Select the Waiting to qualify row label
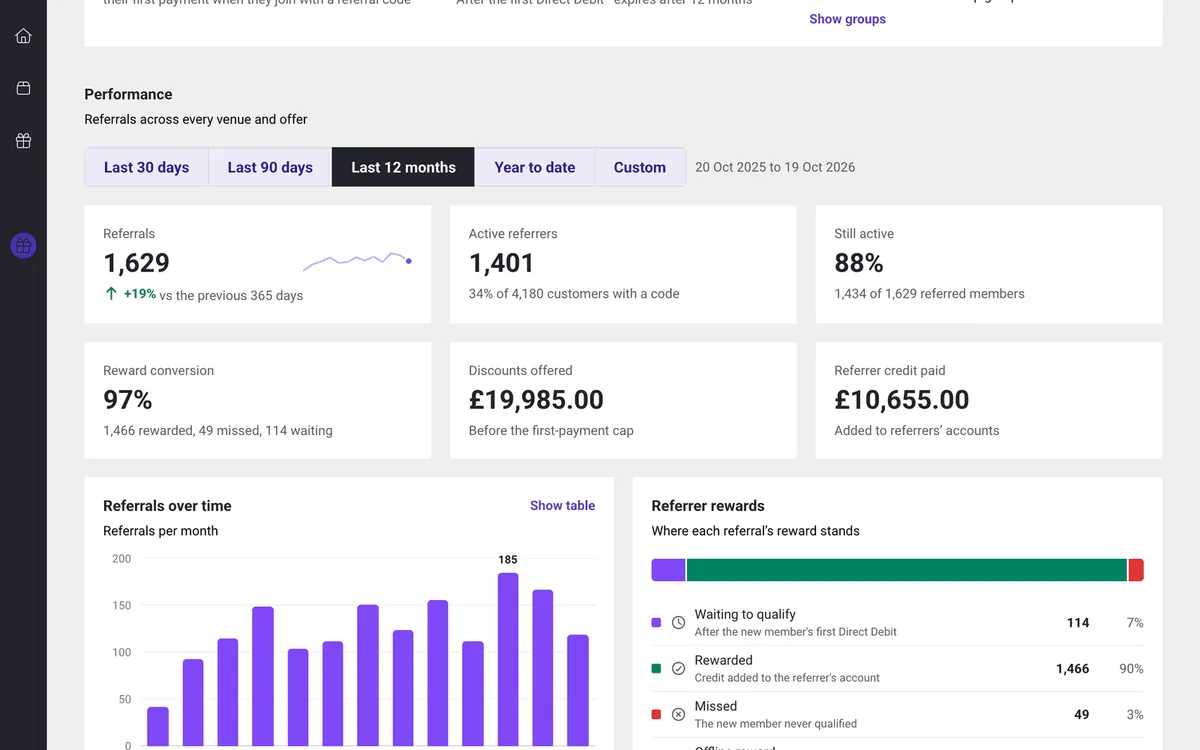This screenshot has width=1200, height=750. click(x=745, y=614)
